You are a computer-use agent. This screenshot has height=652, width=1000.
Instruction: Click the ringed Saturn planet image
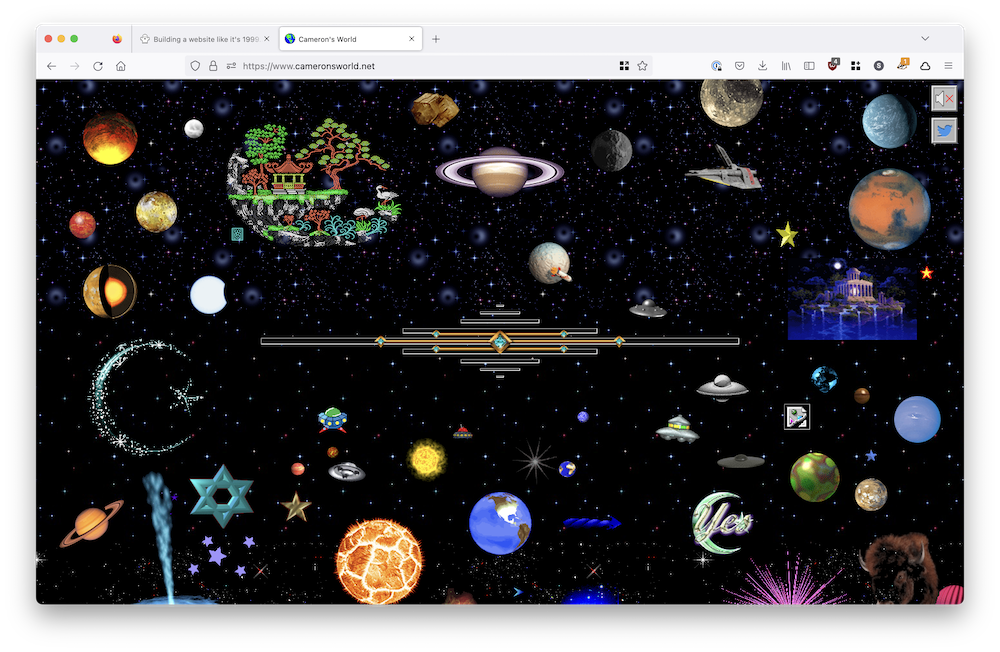(499, 171)
